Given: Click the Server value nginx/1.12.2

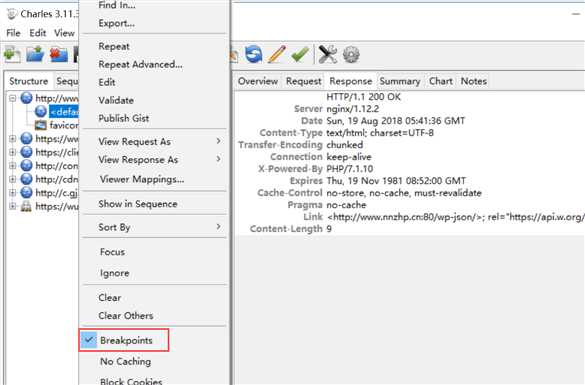Looking at the screenshot, I should tap(353, 109).
